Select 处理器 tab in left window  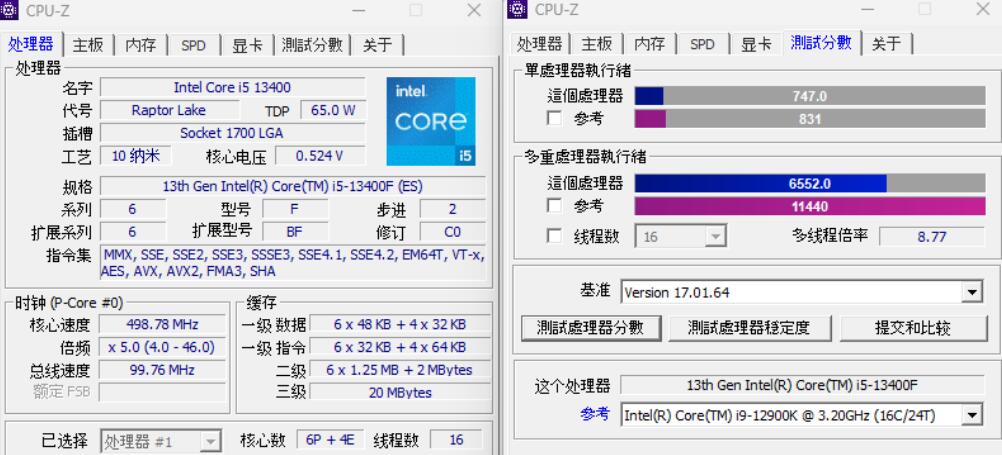point(31,43)
